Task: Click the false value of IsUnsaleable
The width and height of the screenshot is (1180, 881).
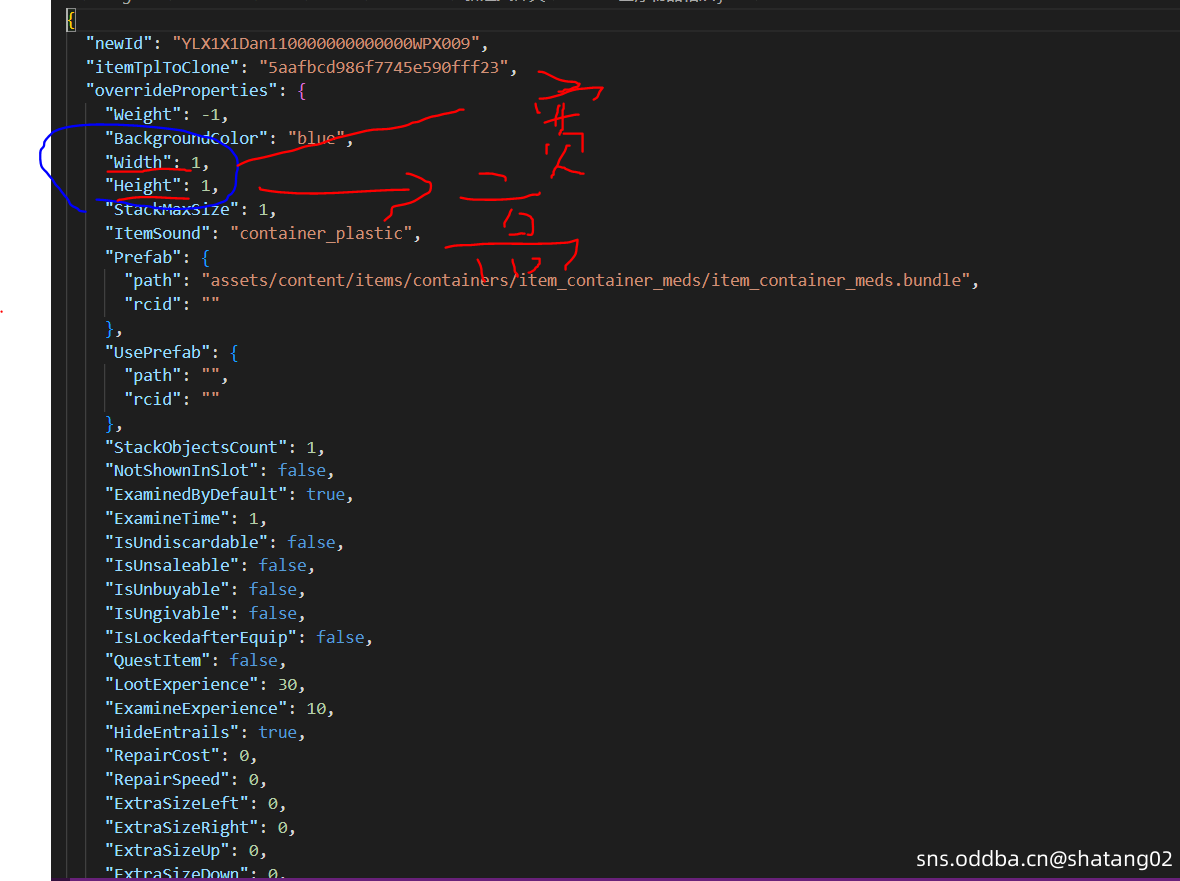Action: [x=282, y=565]
